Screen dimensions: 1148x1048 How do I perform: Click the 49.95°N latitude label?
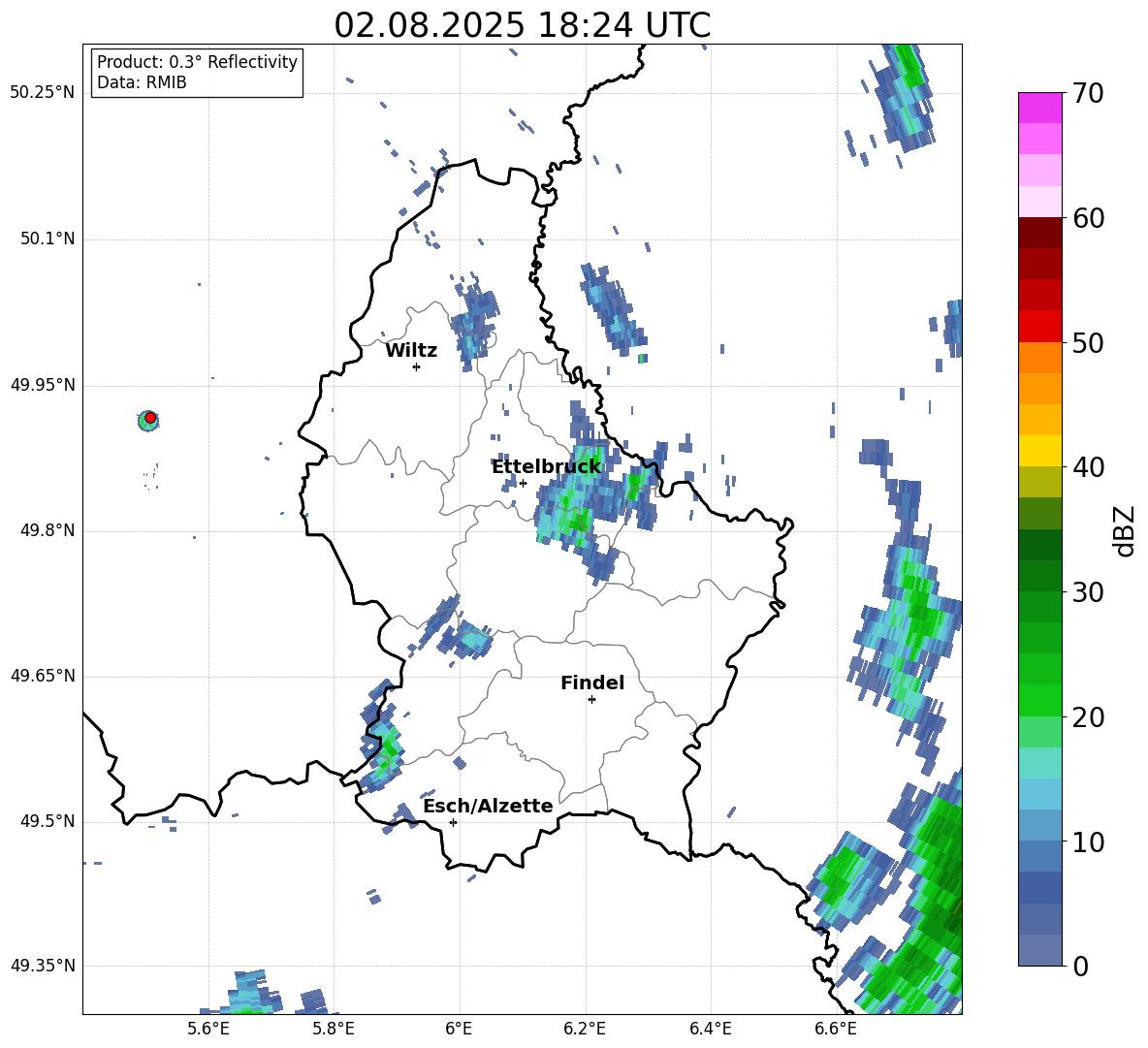coord(43,385)
